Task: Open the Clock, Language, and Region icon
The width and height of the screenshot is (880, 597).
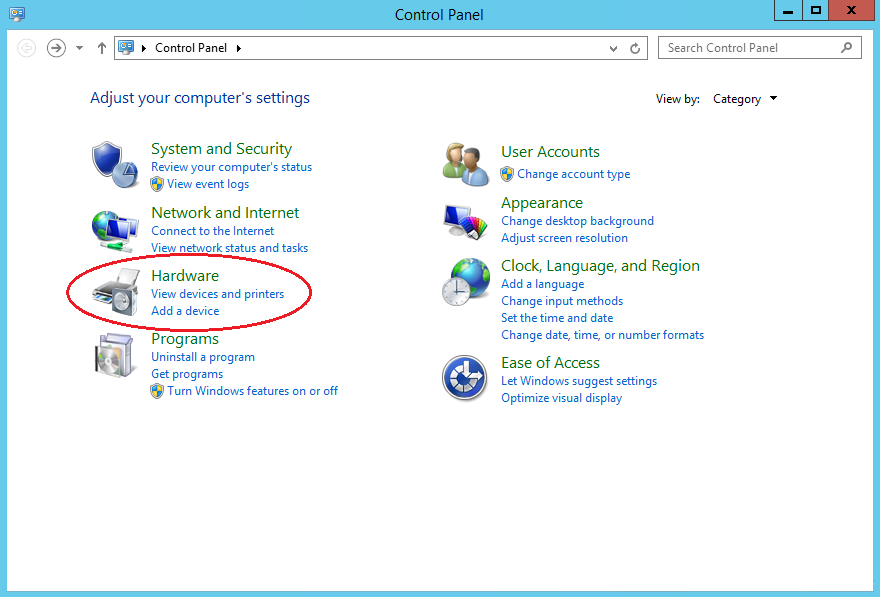Action: [464, 283]
